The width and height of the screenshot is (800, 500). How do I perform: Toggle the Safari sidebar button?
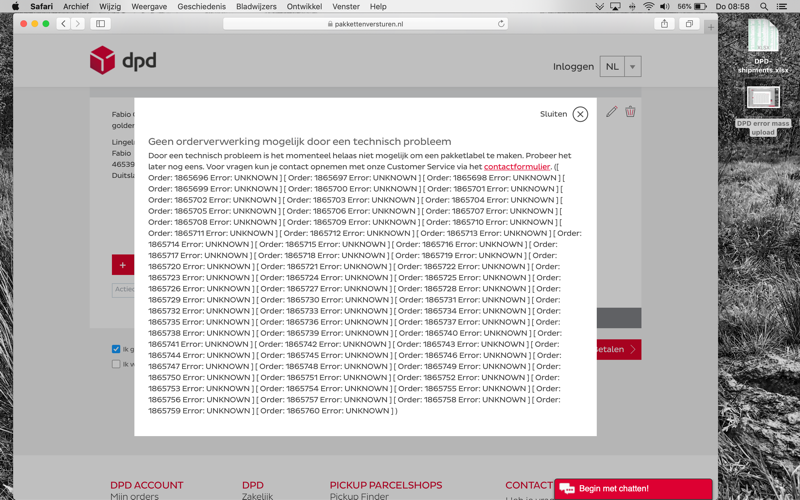[101, 23]
